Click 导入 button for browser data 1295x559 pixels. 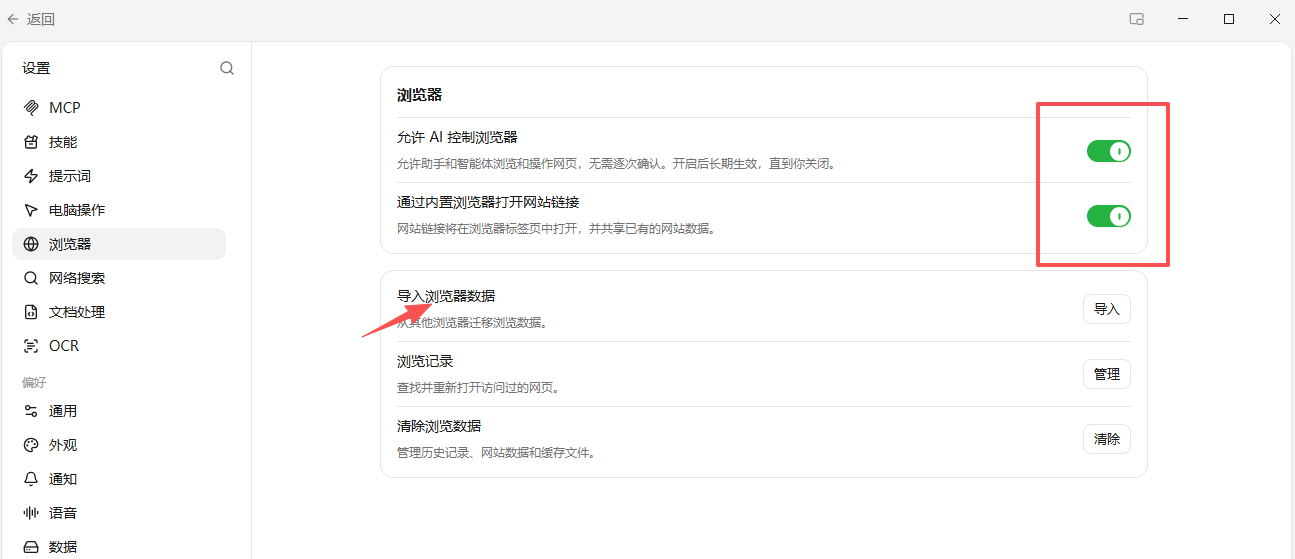coord(1106,309)
